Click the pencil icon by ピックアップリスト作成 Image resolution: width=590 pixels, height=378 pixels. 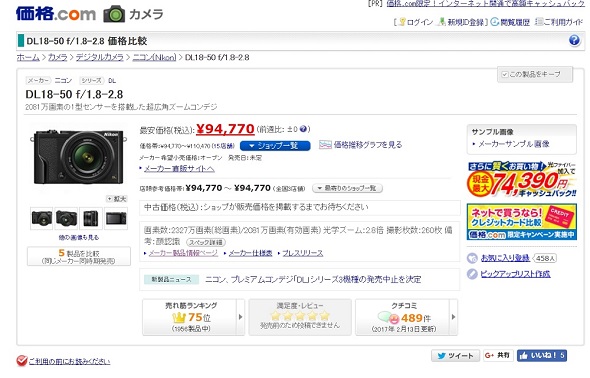tap(472, 274)
